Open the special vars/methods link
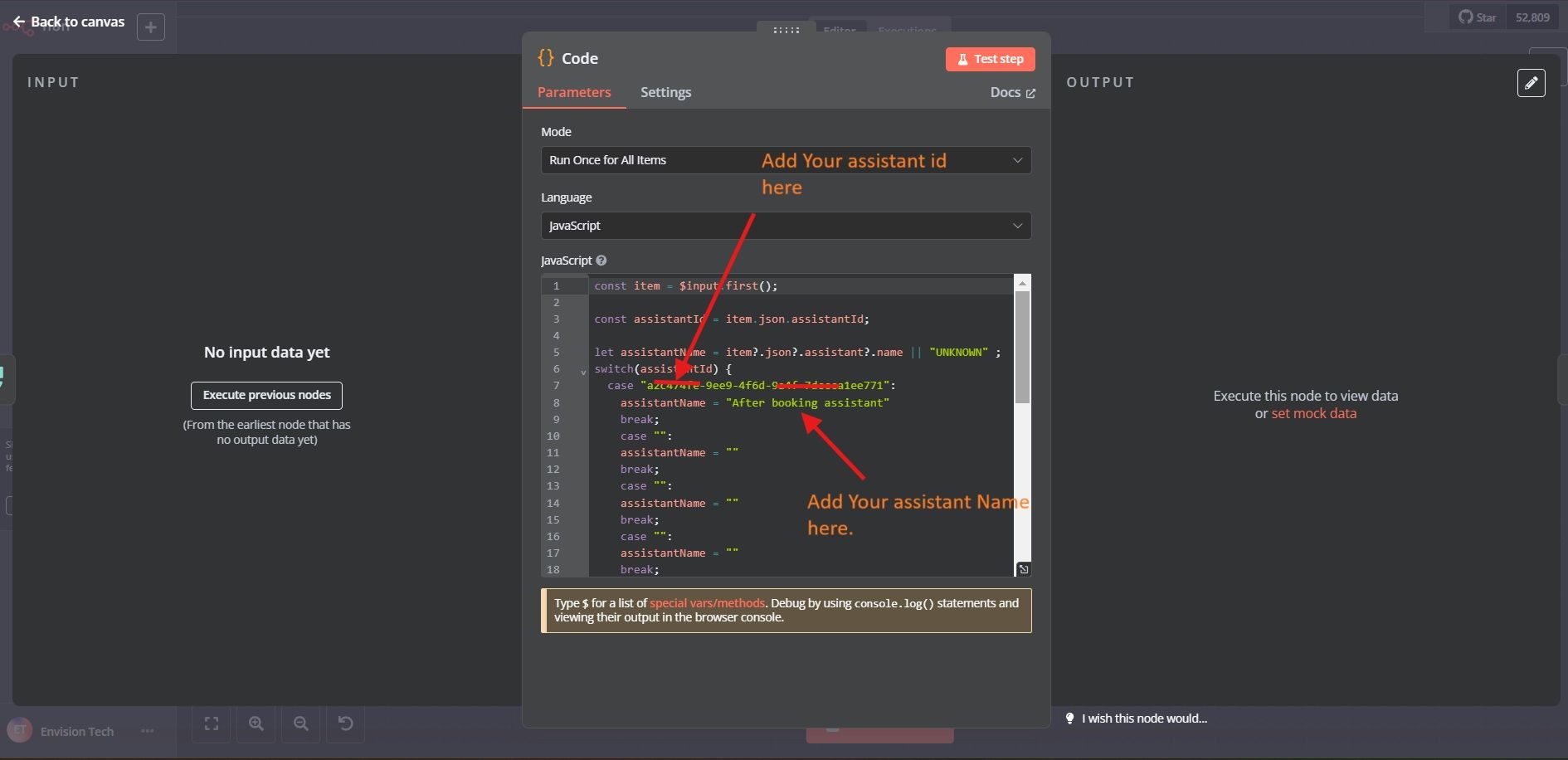 [x=707, y=603]
